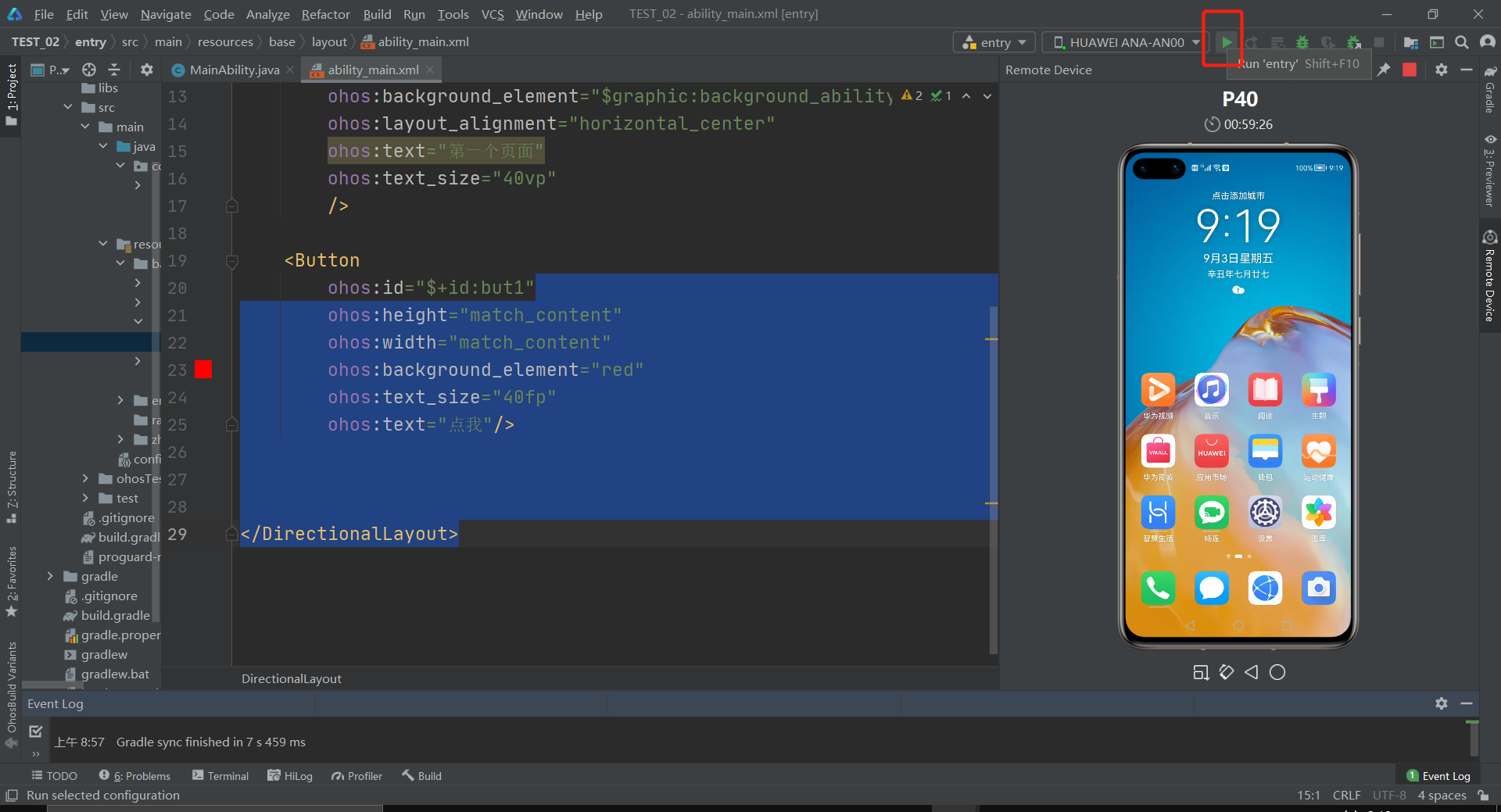
Task: Toggle the Gradle side panel
Action: pos(1490,90)
